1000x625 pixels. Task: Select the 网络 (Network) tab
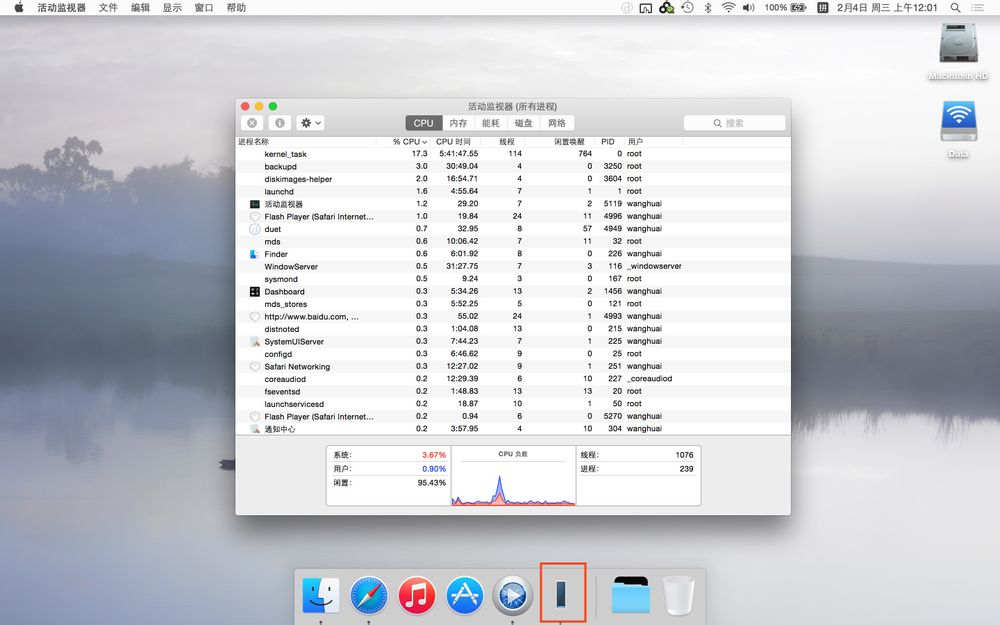557,123
